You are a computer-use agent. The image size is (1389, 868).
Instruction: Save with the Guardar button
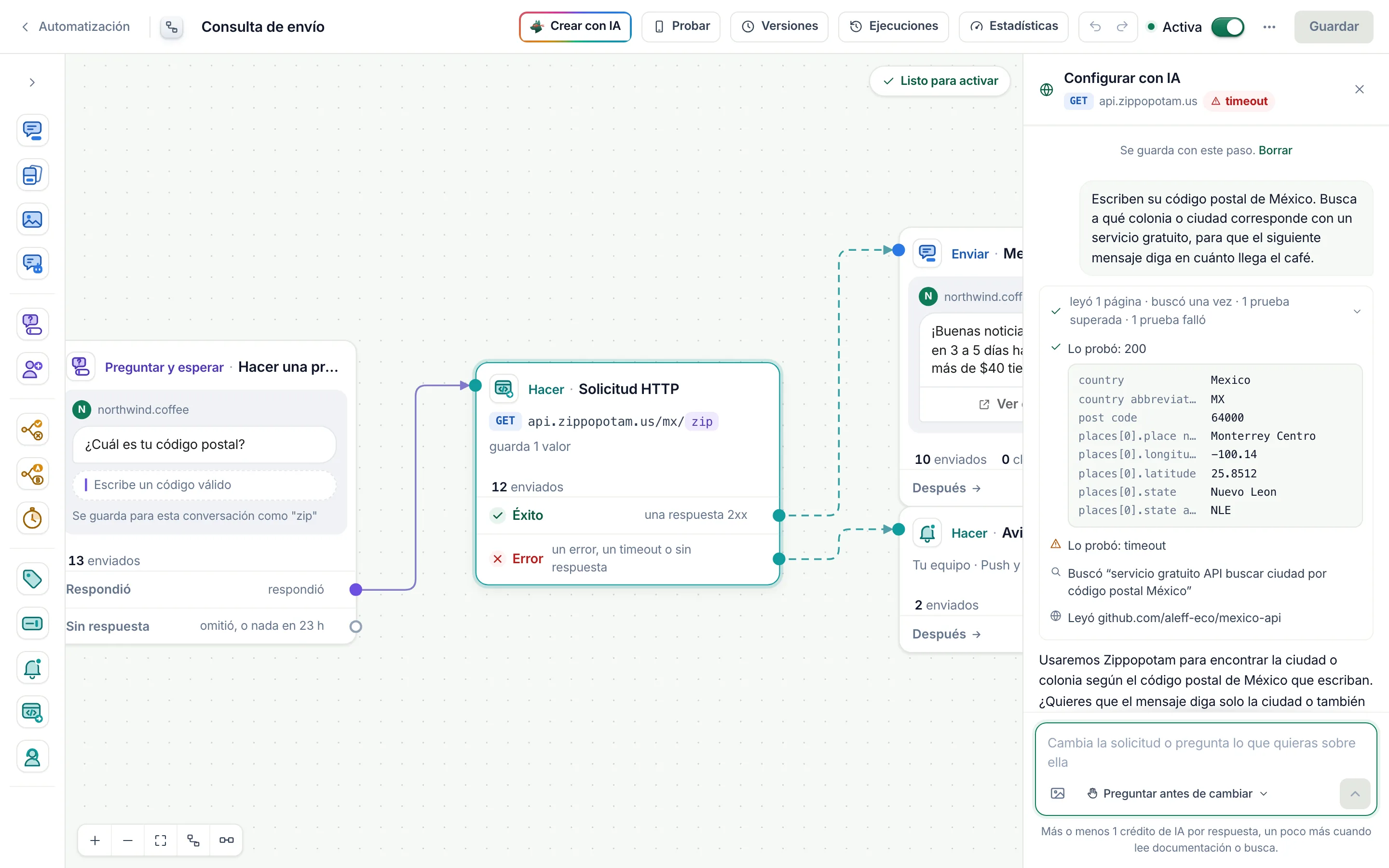coord(1334,27)
